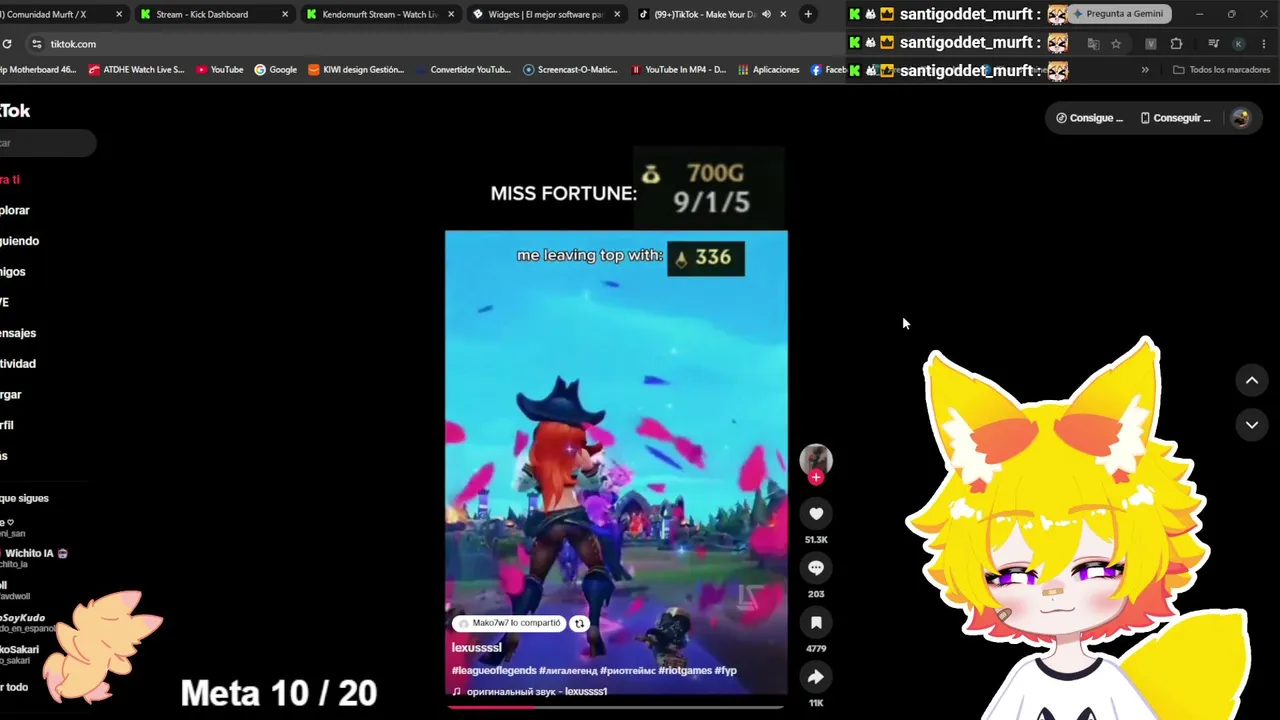
Task: Open the YouTube In MP4 bookmark
Action: (x=678, y=70)
